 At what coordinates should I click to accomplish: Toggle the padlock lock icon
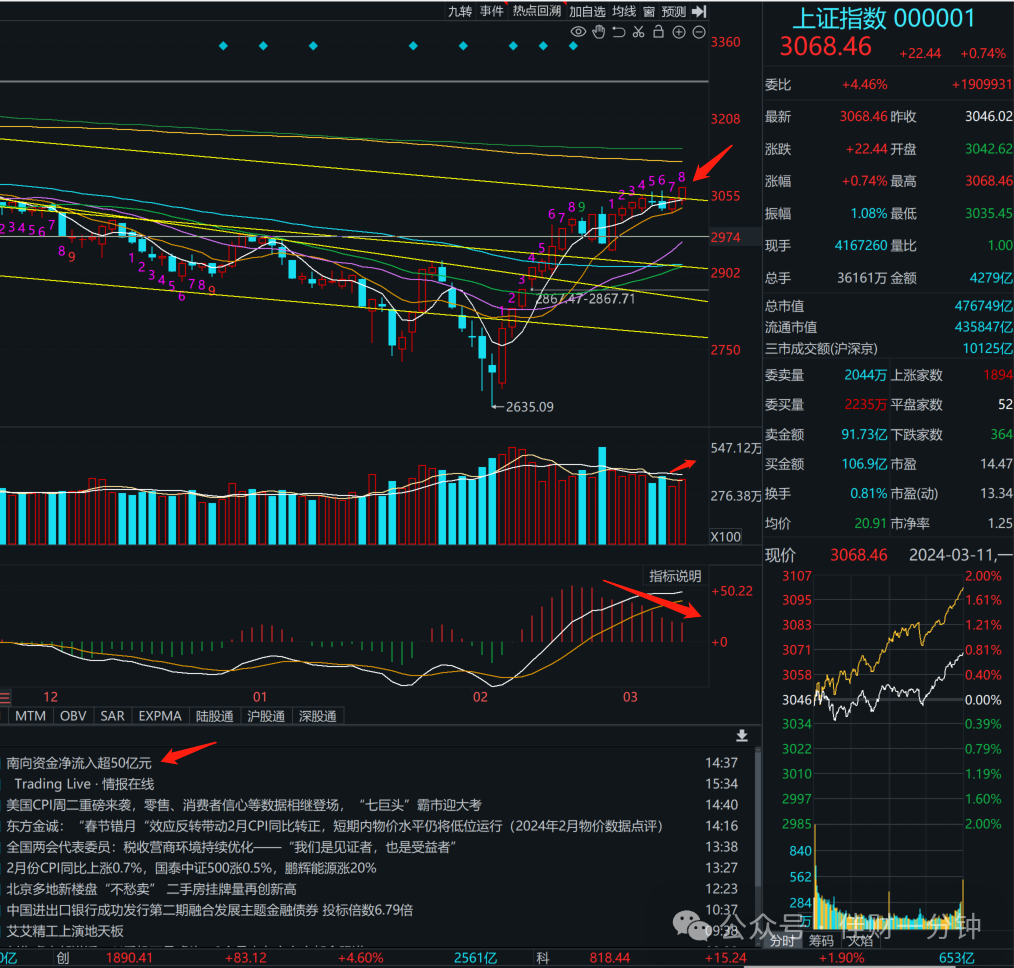[658, 32]
